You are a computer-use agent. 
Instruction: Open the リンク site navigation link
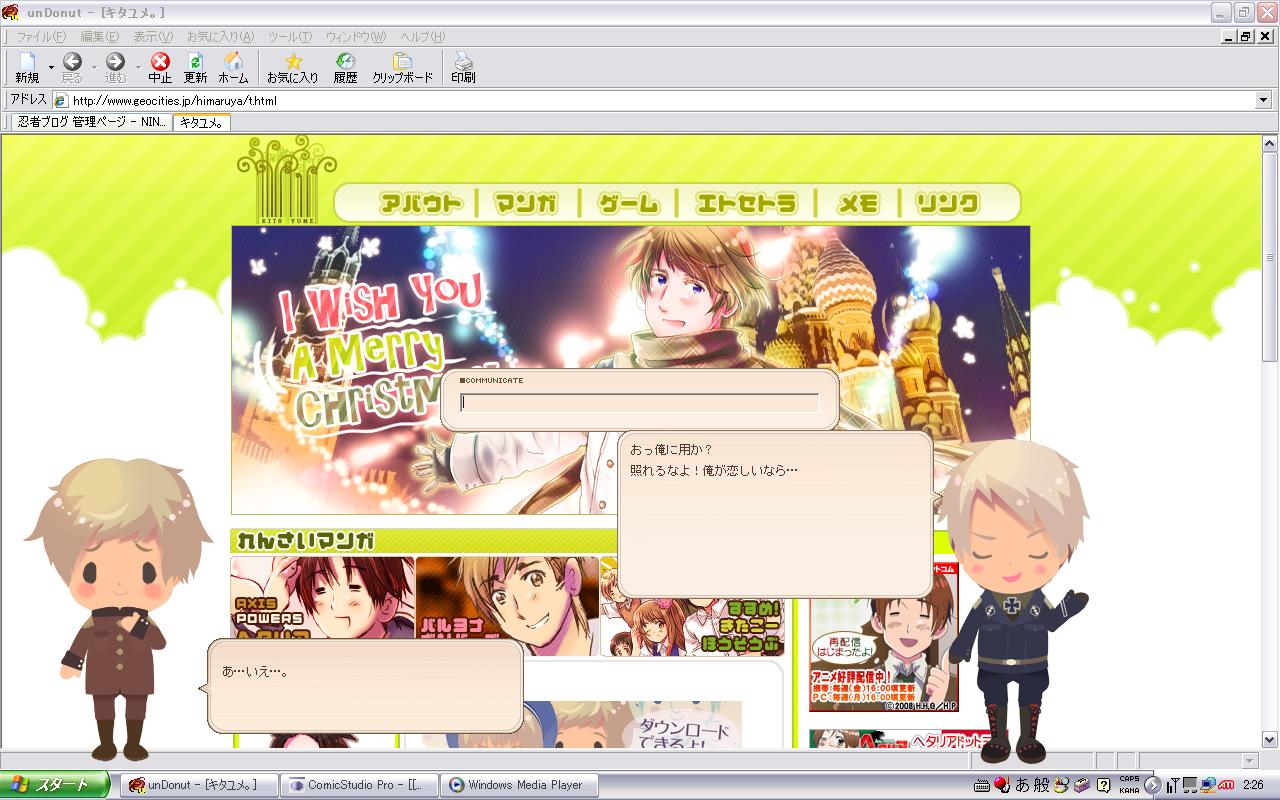click(947, 204)
